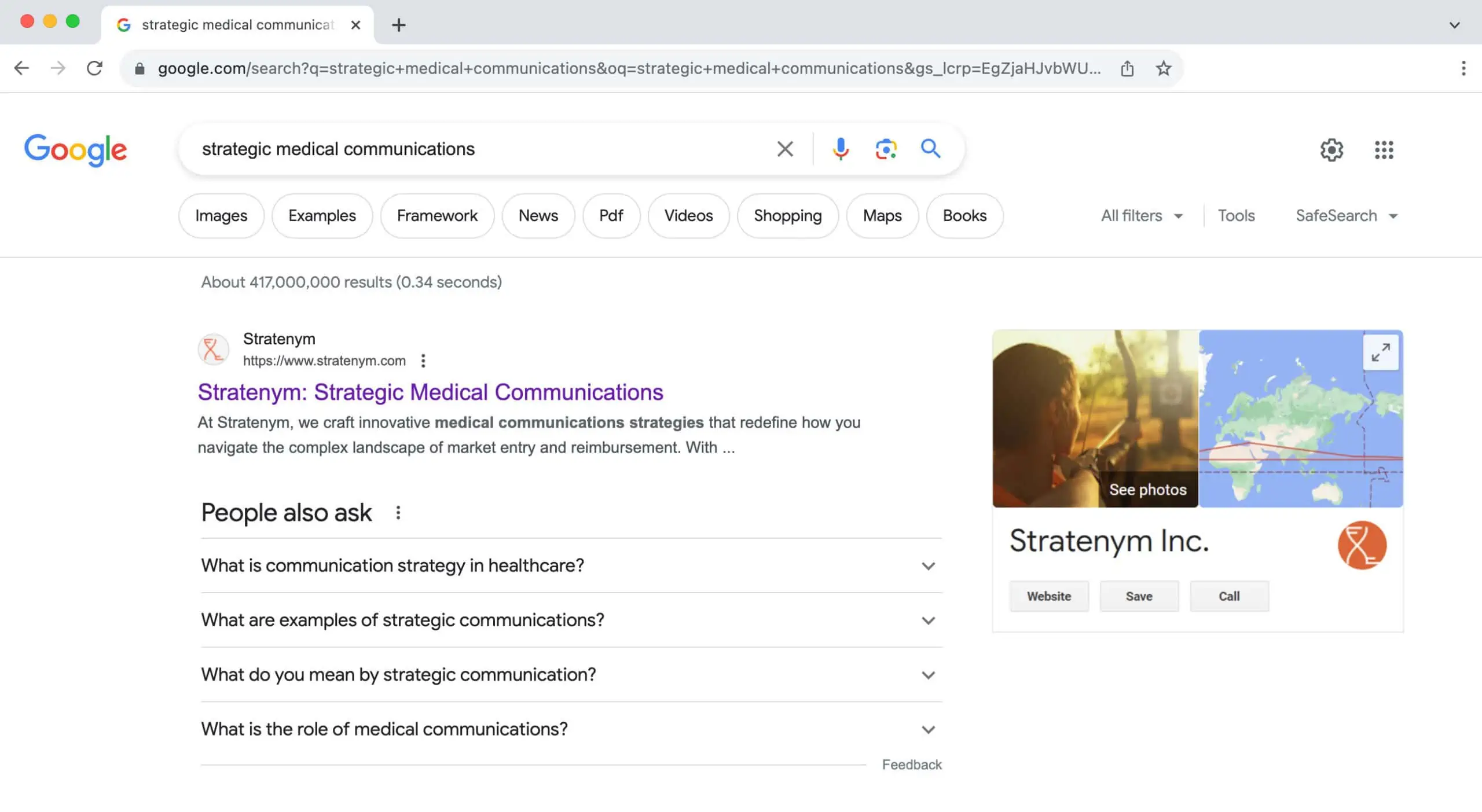Click the browser back arrow

pos(21,68)
